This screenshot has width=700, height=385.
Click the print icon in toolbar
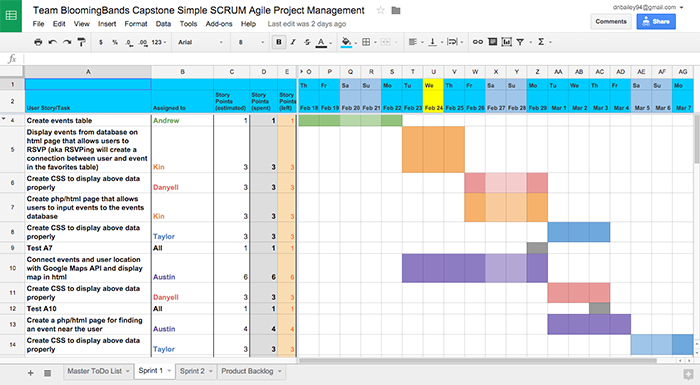point(38,42)
